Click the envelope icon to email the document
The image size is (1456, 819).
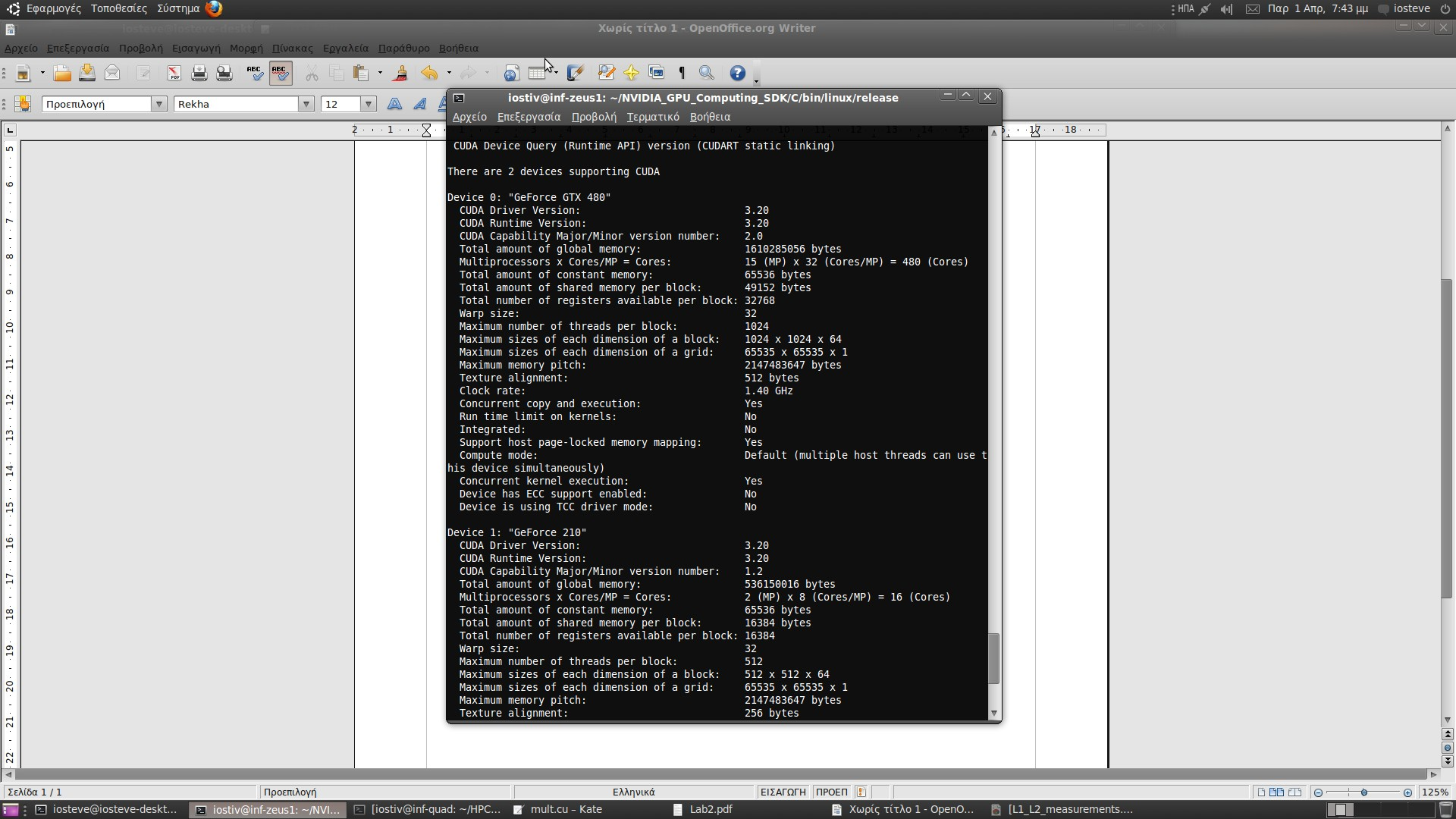(112, 73)
